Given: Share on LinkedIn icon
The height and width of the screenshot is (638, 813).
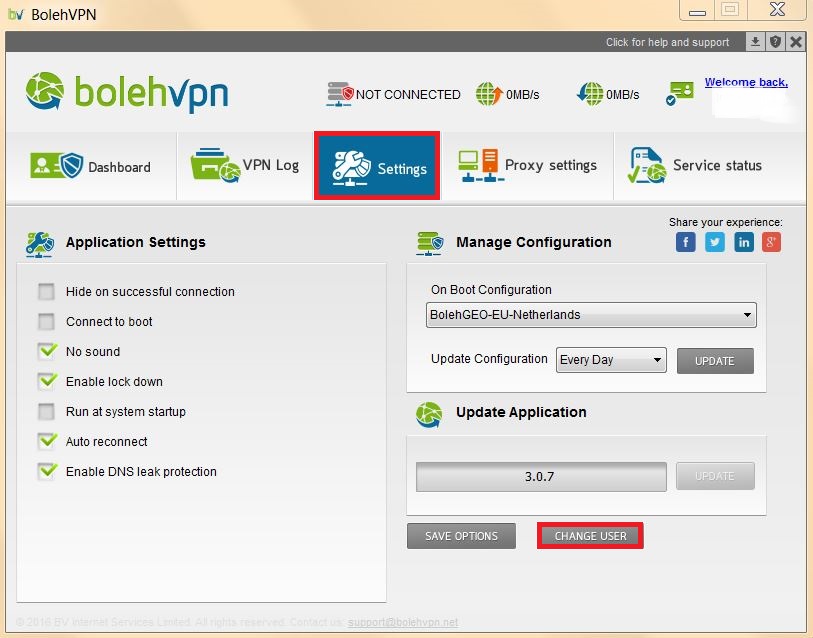Looking at the screenshot, I should (x=744, y=242).
